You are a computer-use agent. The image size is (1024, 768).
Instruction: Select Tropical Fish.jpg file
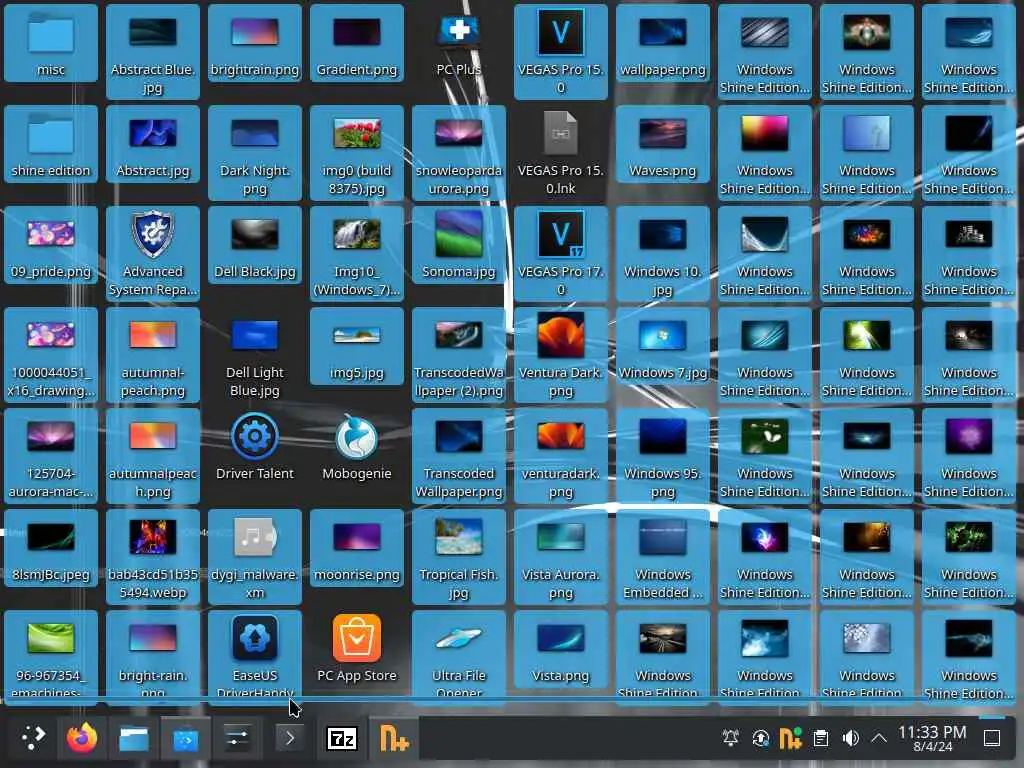458,556
